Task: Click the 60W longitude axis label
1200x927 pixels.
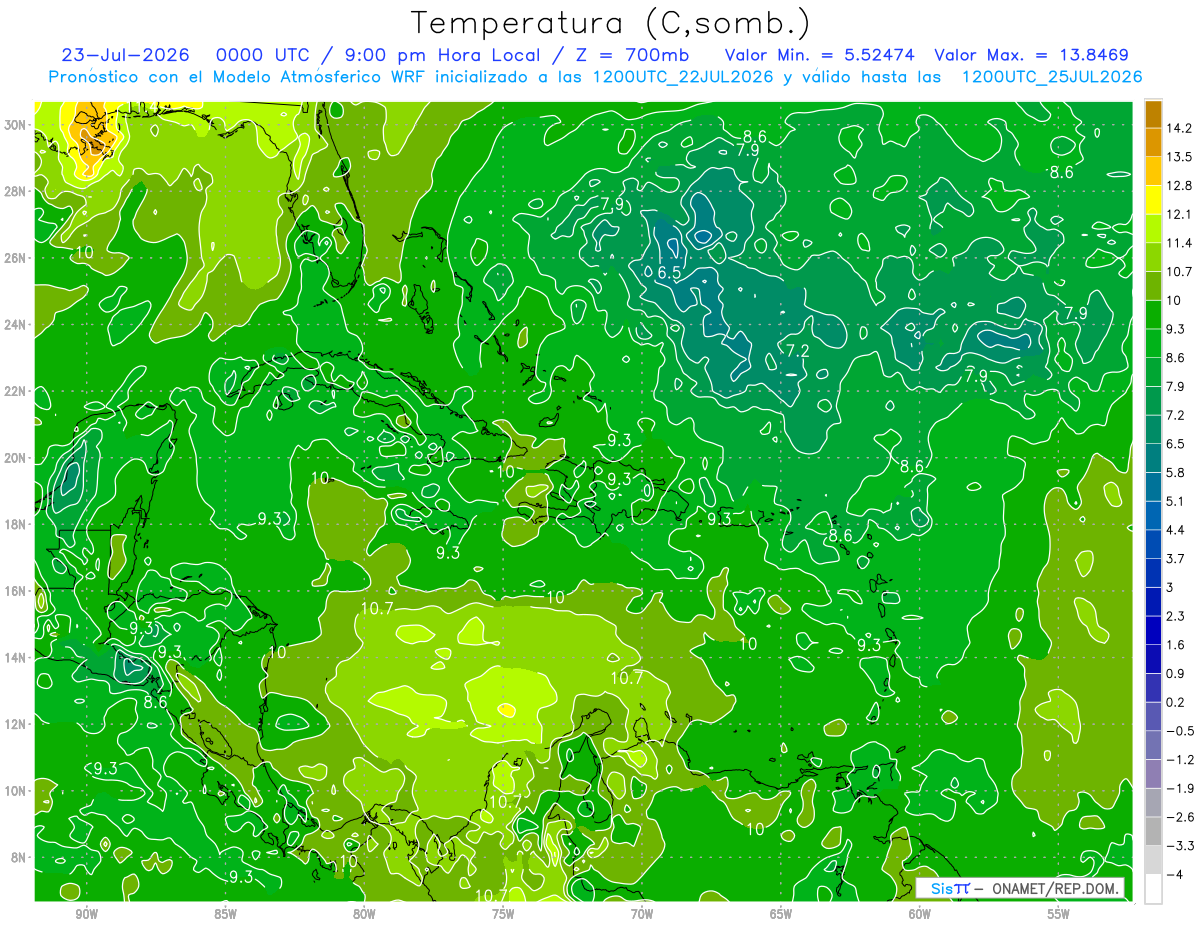Action: pyautogui.click(x=920, y=914)
